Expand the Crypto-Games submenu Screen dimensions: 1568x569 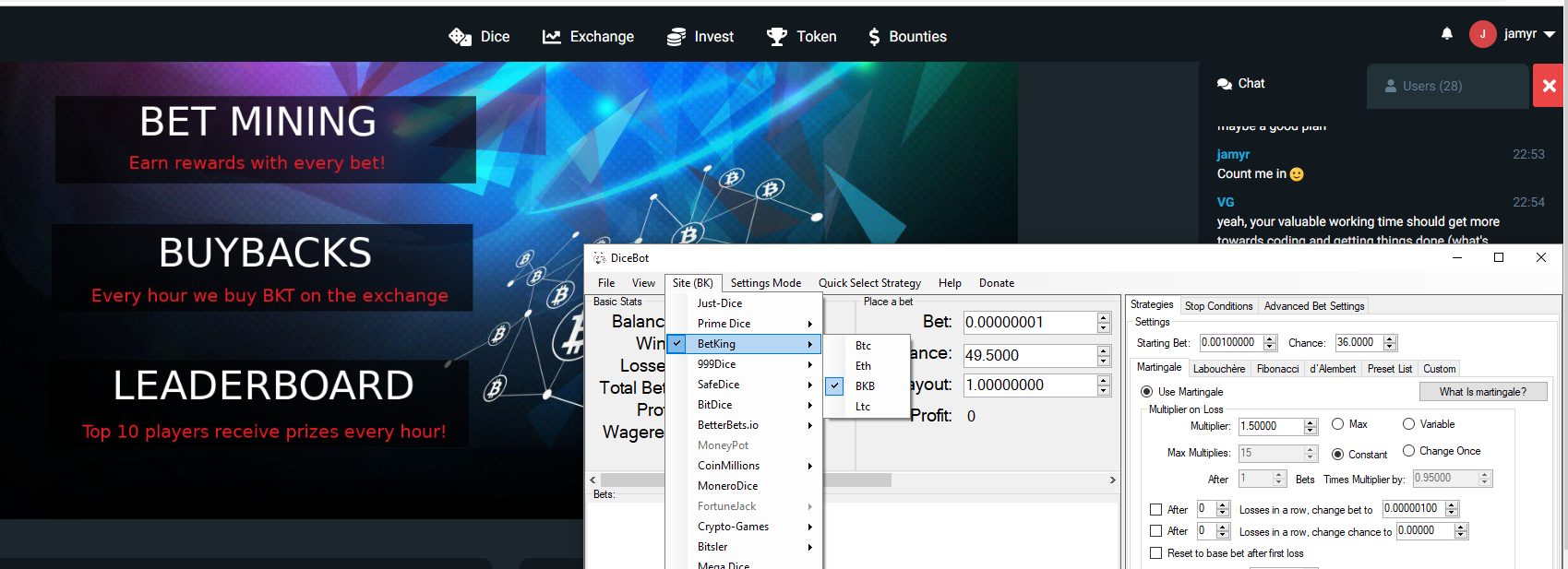744,527
